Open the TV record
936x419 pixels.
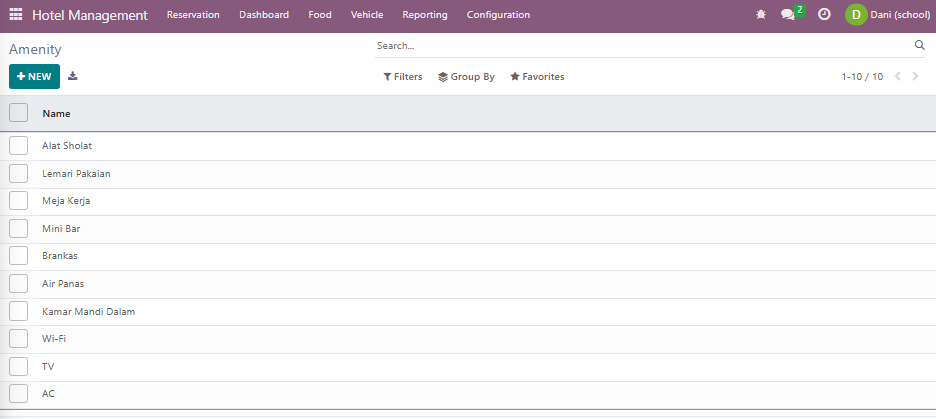48,366
